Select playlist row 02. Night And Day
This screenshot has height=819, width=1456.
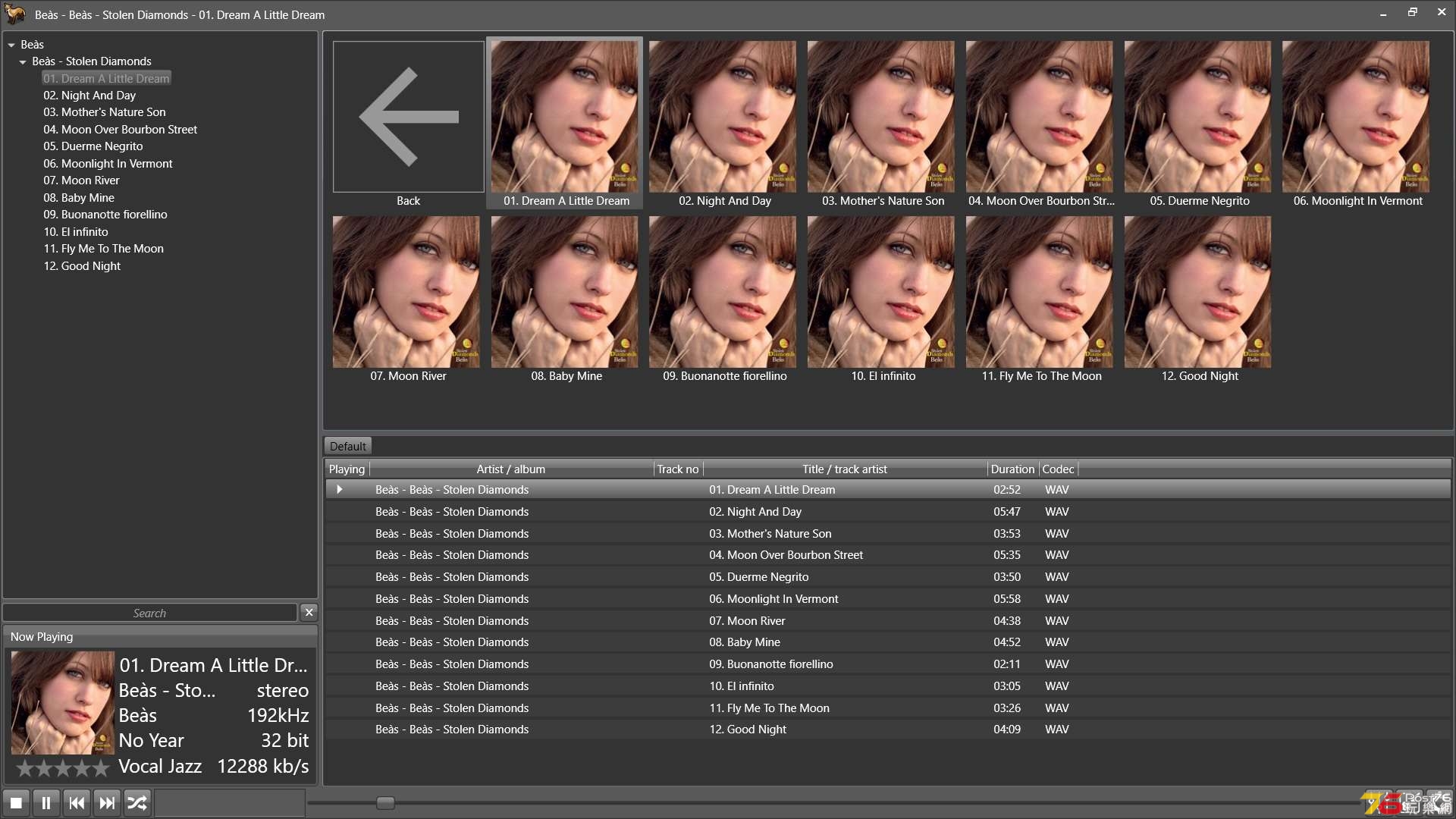pyautogui.click(x=888, y=512)
